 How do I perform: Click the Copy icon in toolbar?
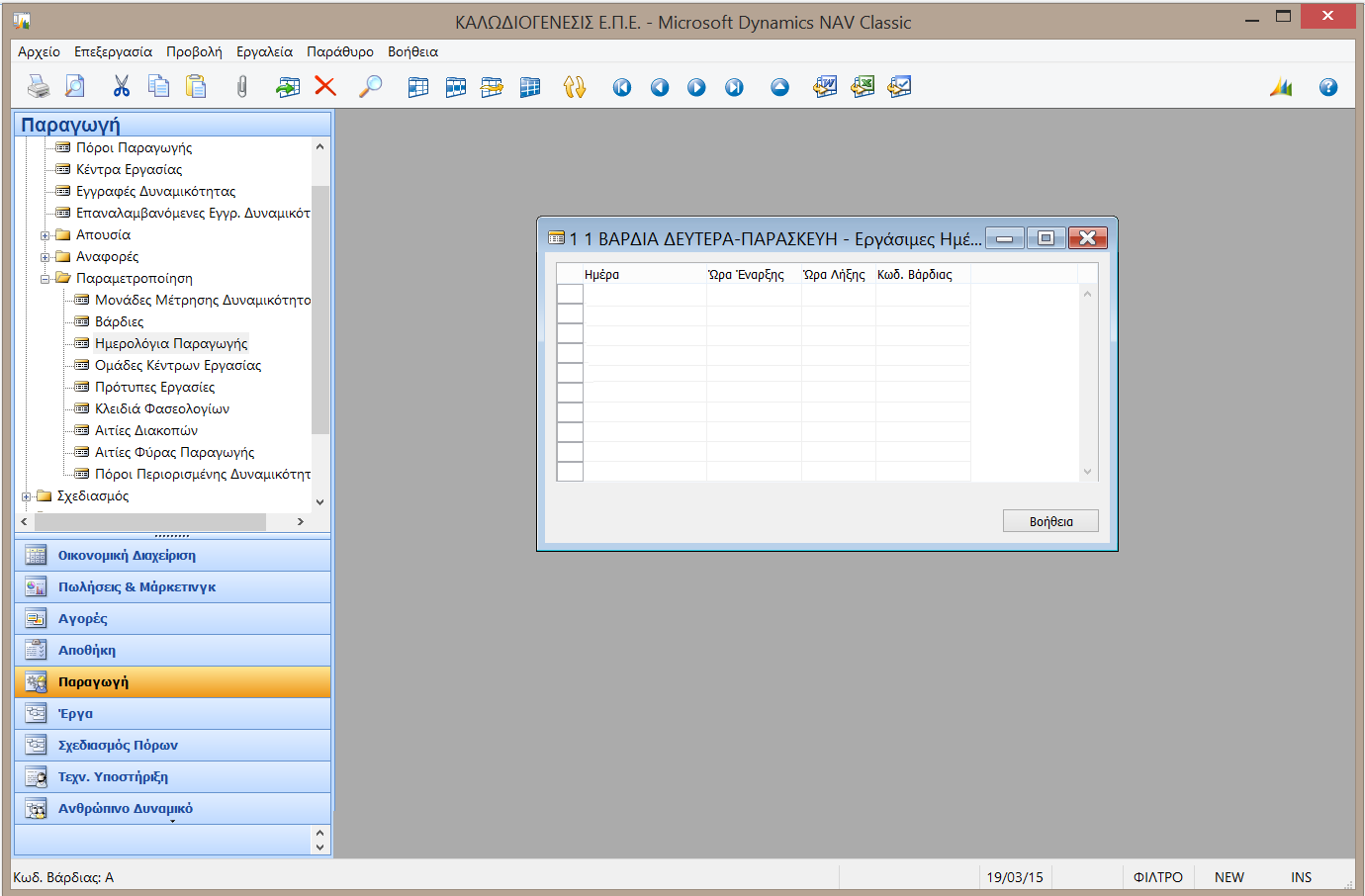point(158,87)
